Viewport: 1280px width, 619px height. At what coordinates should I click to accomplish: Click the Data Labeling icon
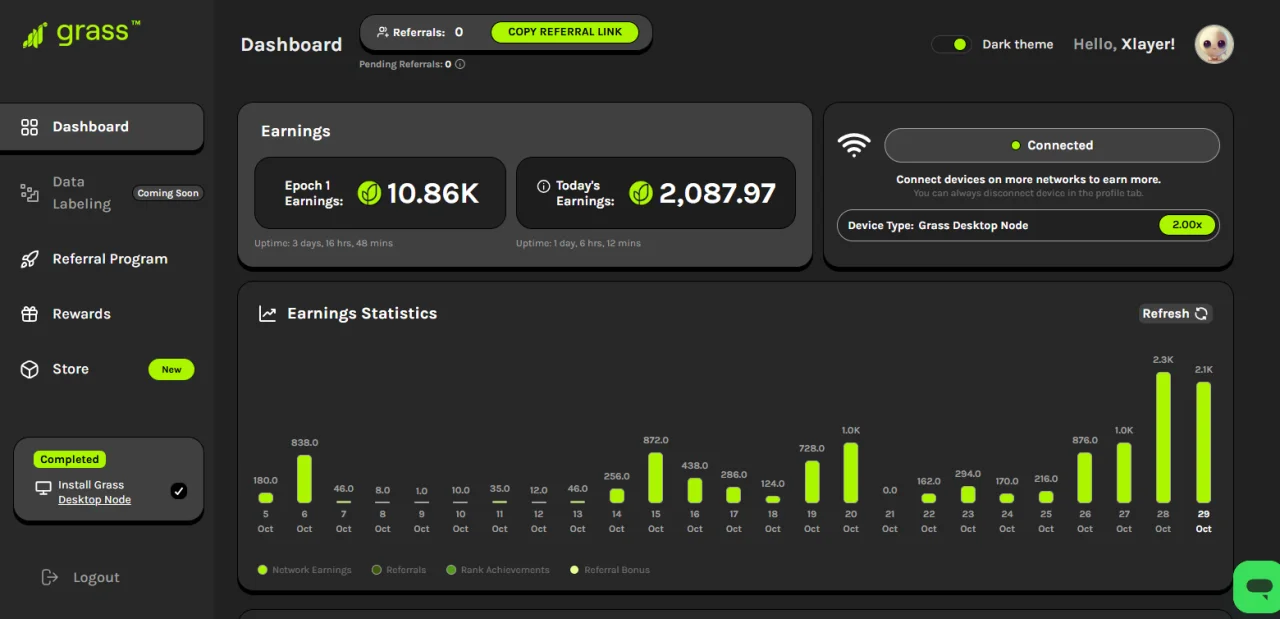pyautogui.click(x=30, y=192)
